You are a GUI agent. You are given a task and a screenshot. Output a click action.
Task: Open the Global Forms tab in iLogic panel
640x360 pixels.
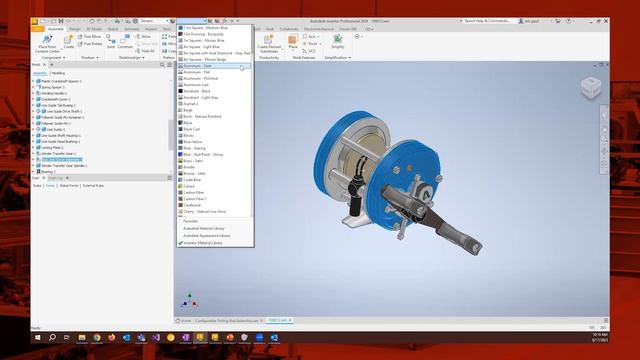(69, 186)
